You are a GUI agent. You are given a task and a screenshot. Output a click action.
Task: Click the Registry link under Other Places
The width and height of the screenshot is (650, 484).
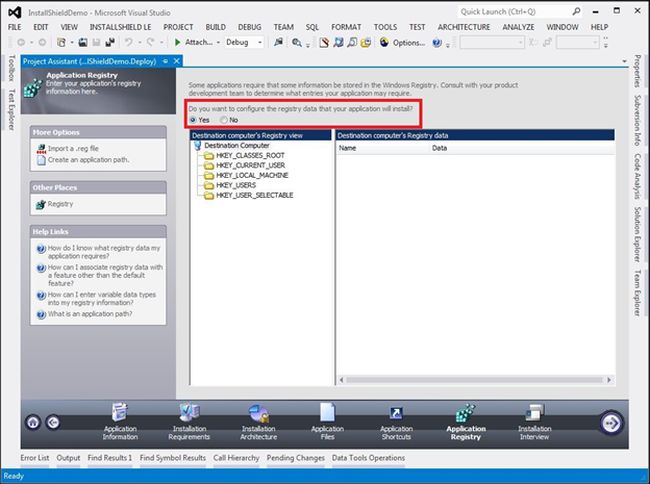(x=60, y=204)
